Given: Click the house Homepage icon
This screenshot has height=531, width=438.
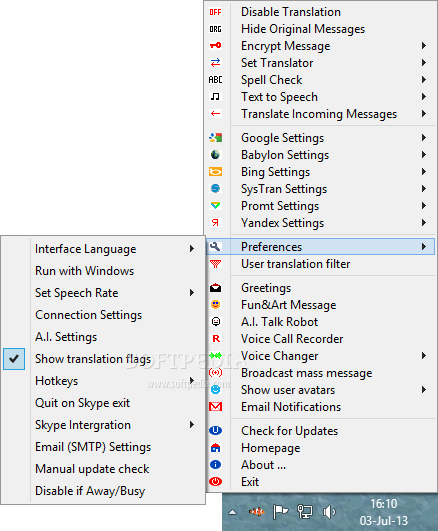Looking at the screenshot, I should pos(215,448).
